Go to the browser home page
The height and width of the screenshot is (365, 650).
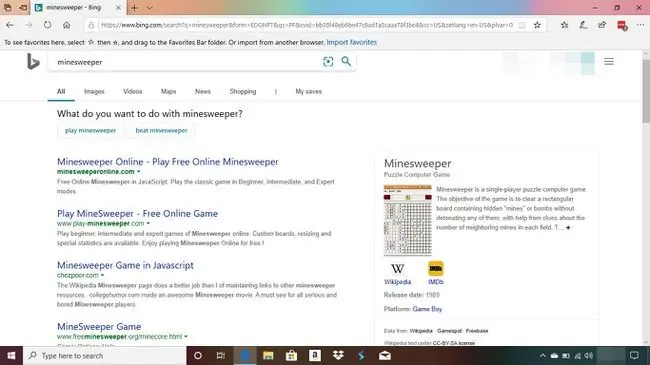click(67, 25)
